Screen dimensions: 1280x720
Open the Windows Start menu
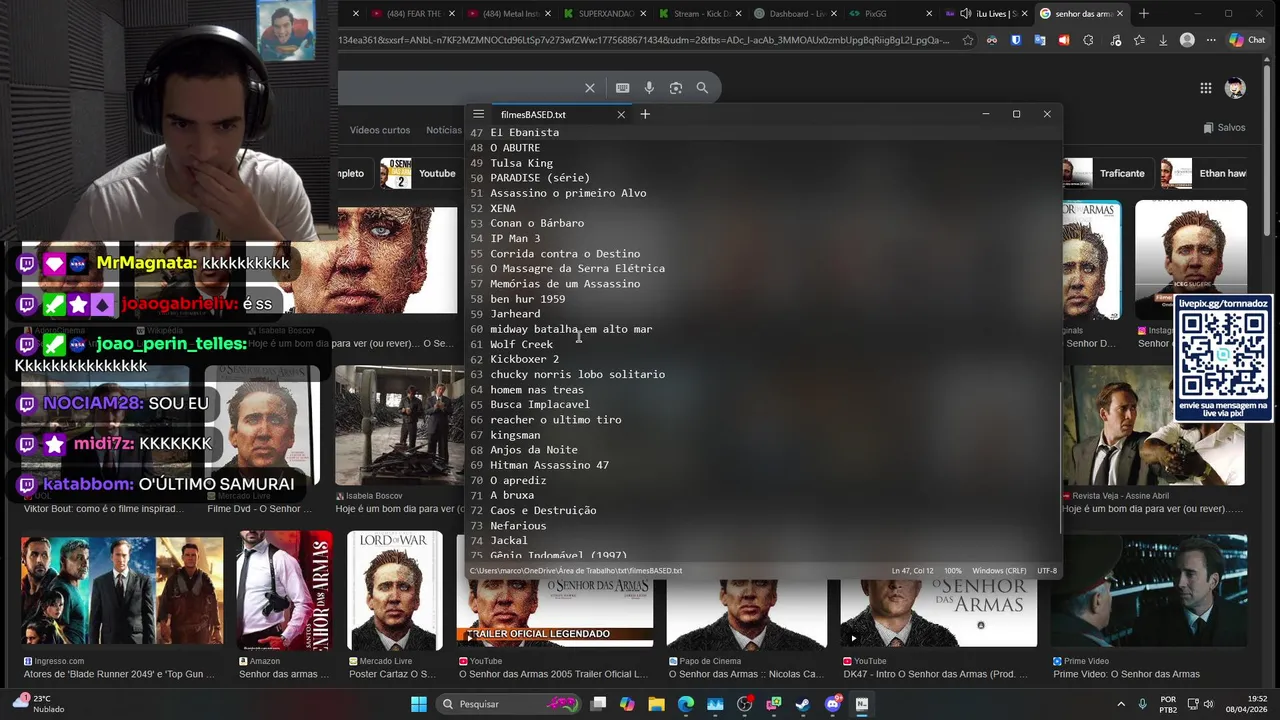[419, 704]
